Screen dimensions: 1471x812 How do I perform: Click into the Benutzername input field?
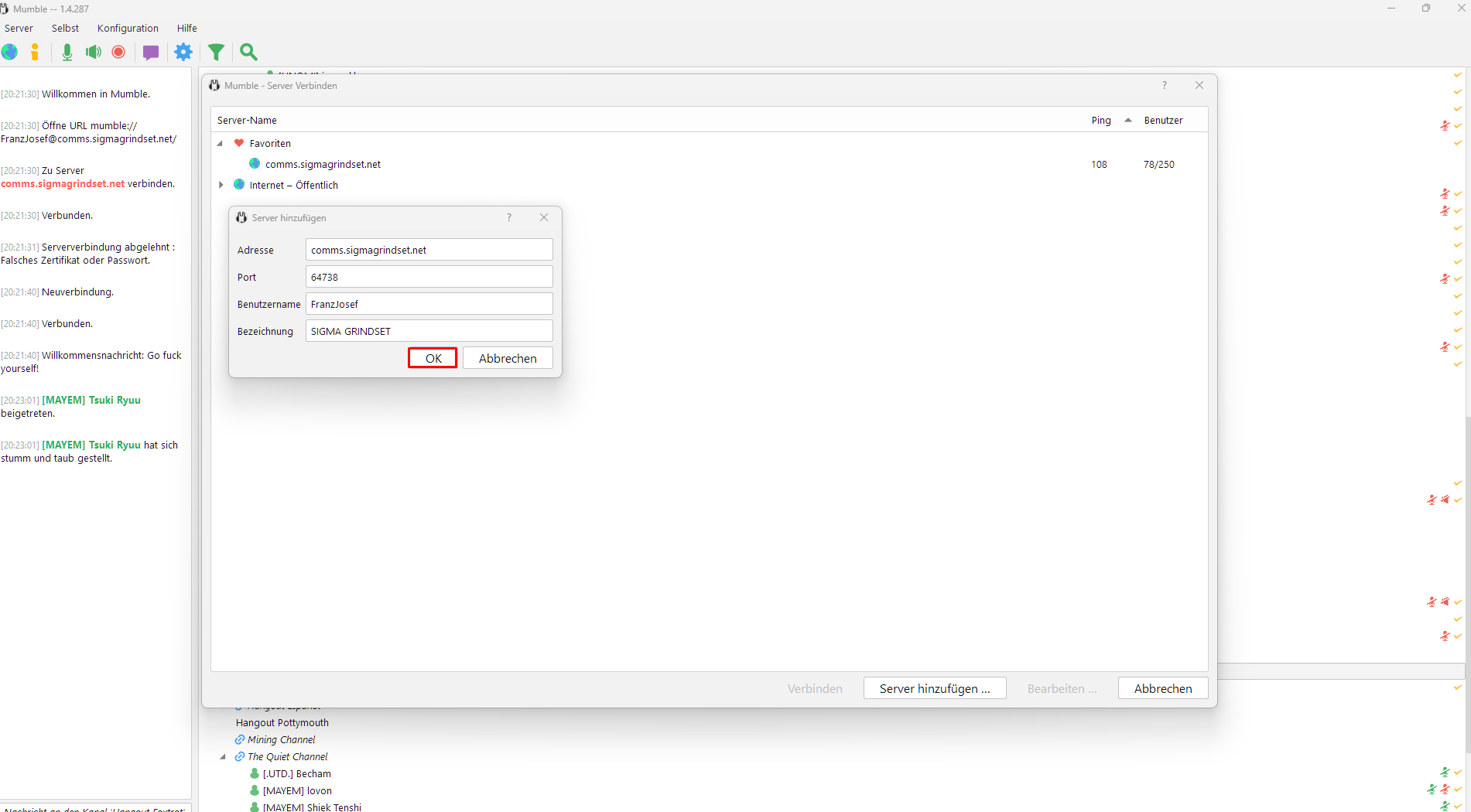coord(429,304)
